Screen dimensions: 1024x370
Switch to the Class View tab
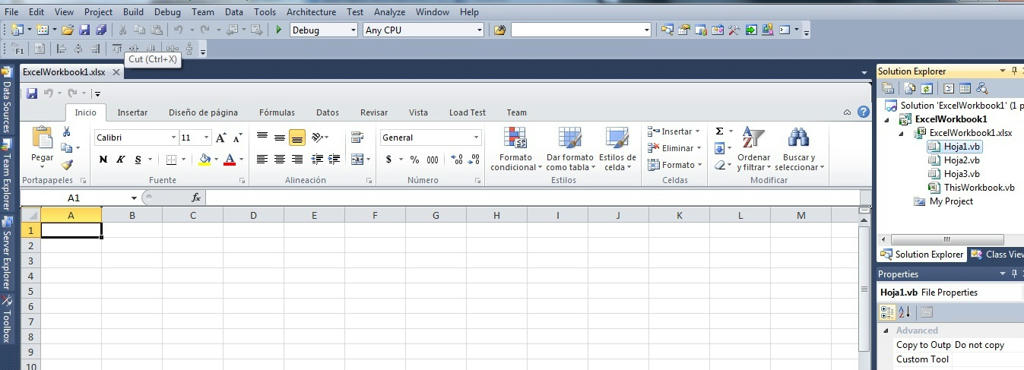click(x=997, y=254)
